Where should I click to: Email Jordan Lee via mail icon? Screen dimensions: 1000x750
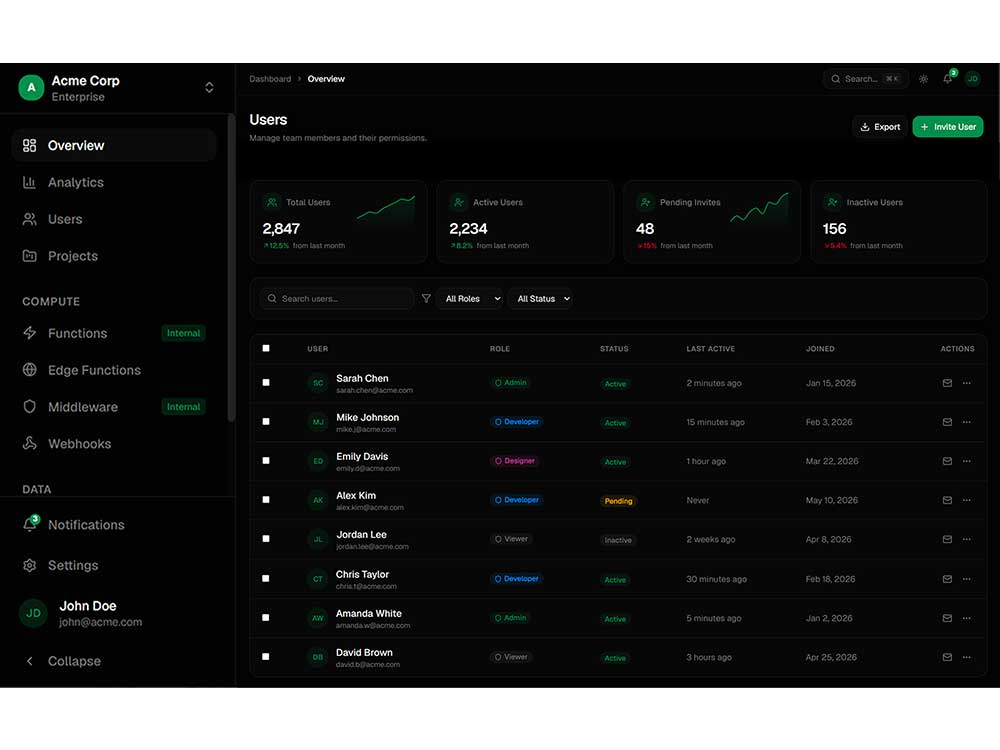point(947,540)
